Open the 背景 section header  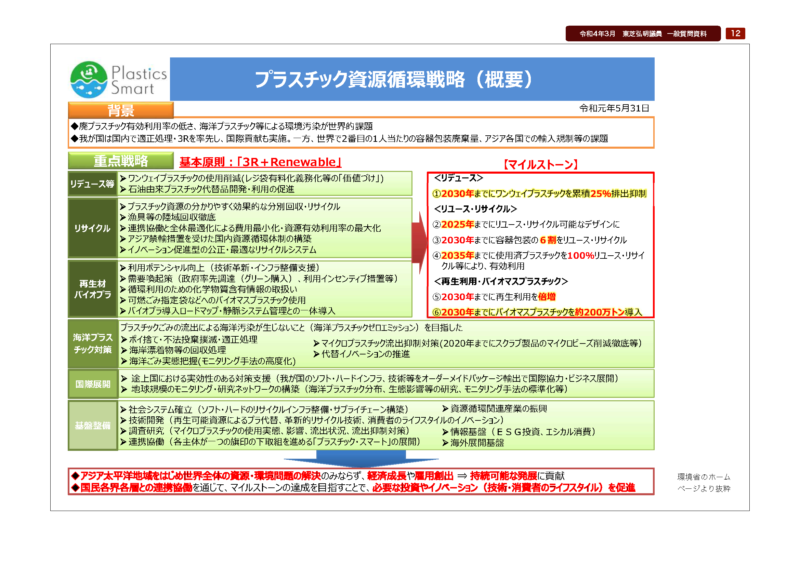(x=122, y=109)
